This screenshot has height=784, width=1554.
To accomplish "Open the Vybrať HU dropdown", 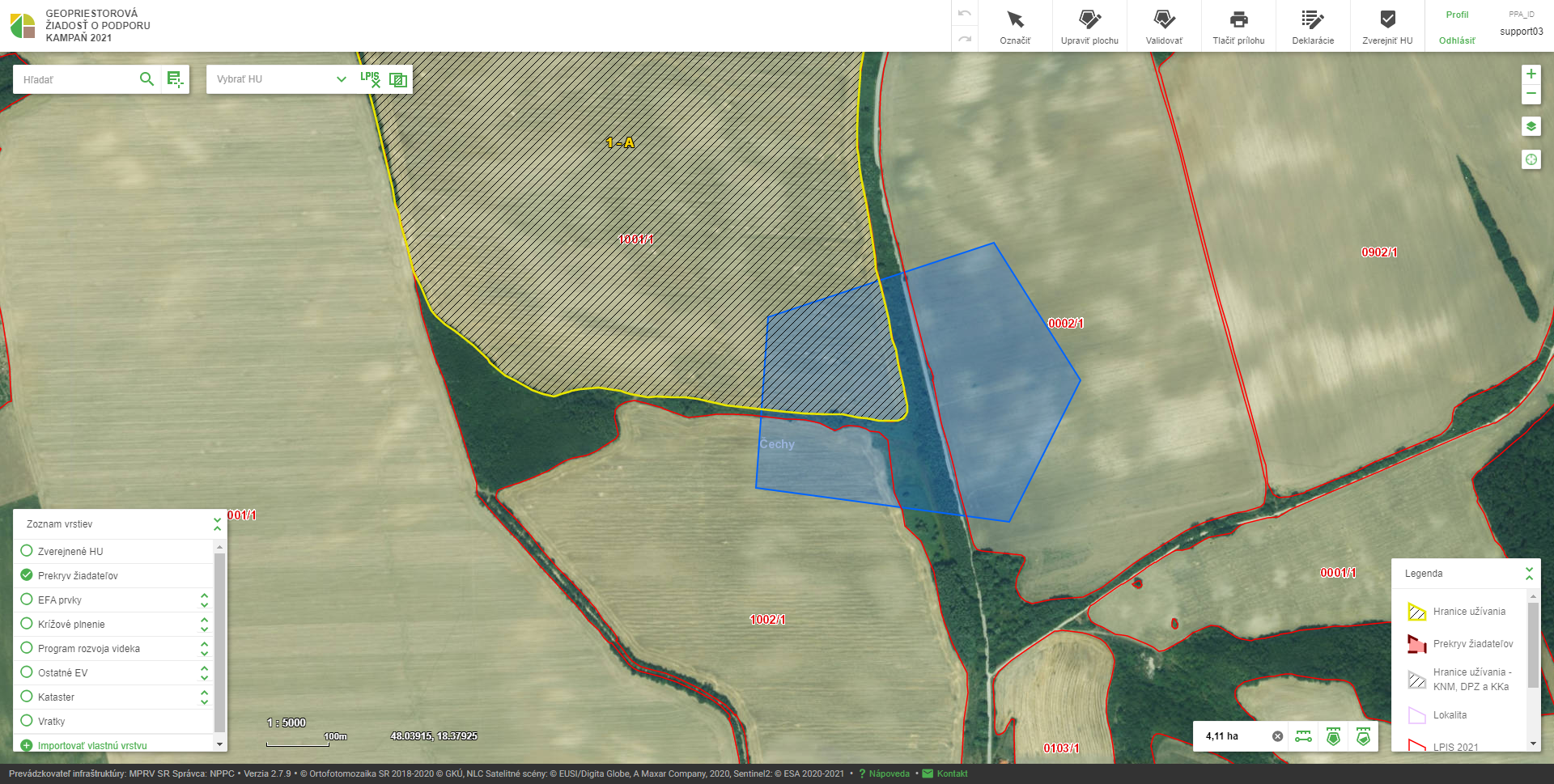I will coord(281,78).
